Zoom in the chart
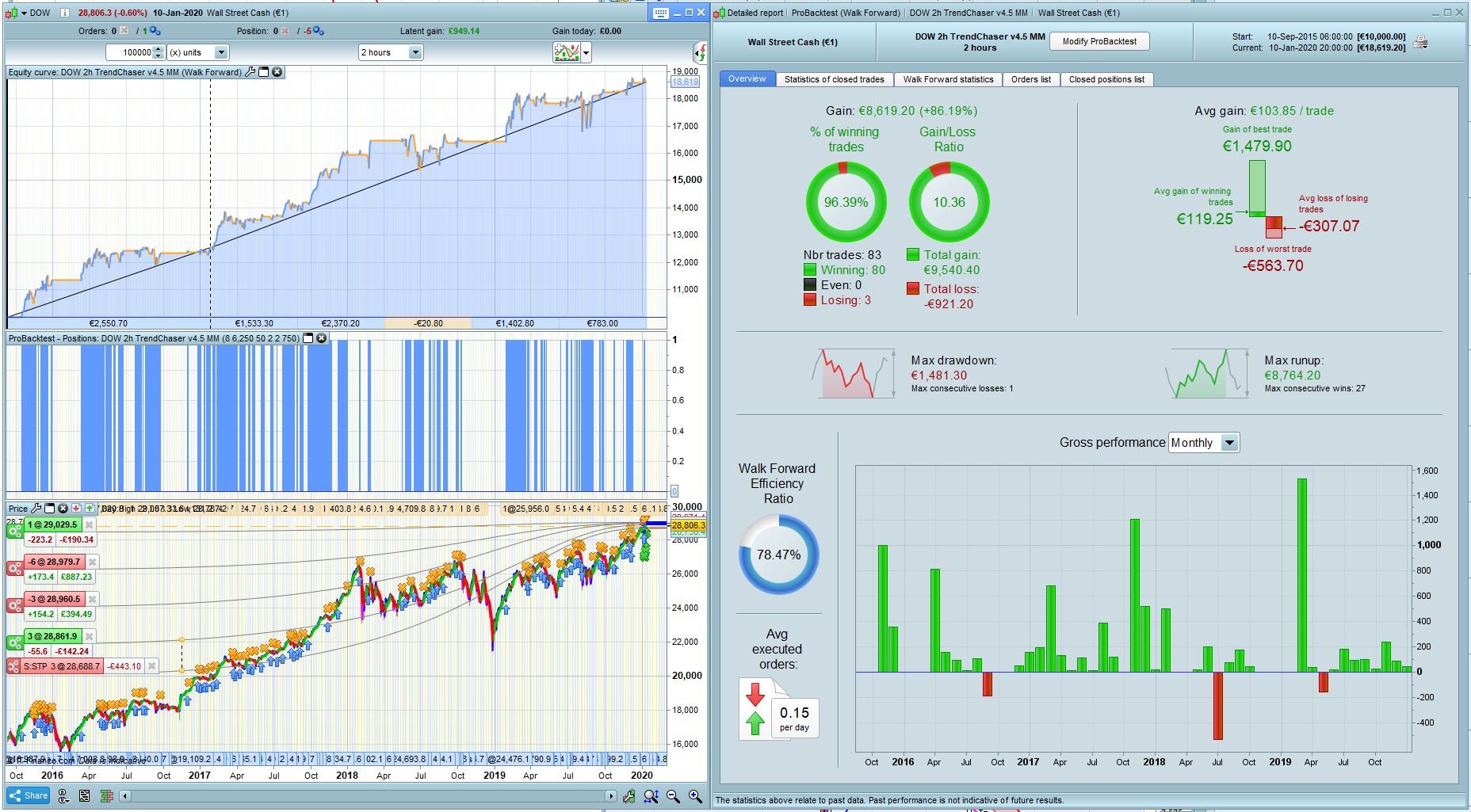 [x=695, y=796]
